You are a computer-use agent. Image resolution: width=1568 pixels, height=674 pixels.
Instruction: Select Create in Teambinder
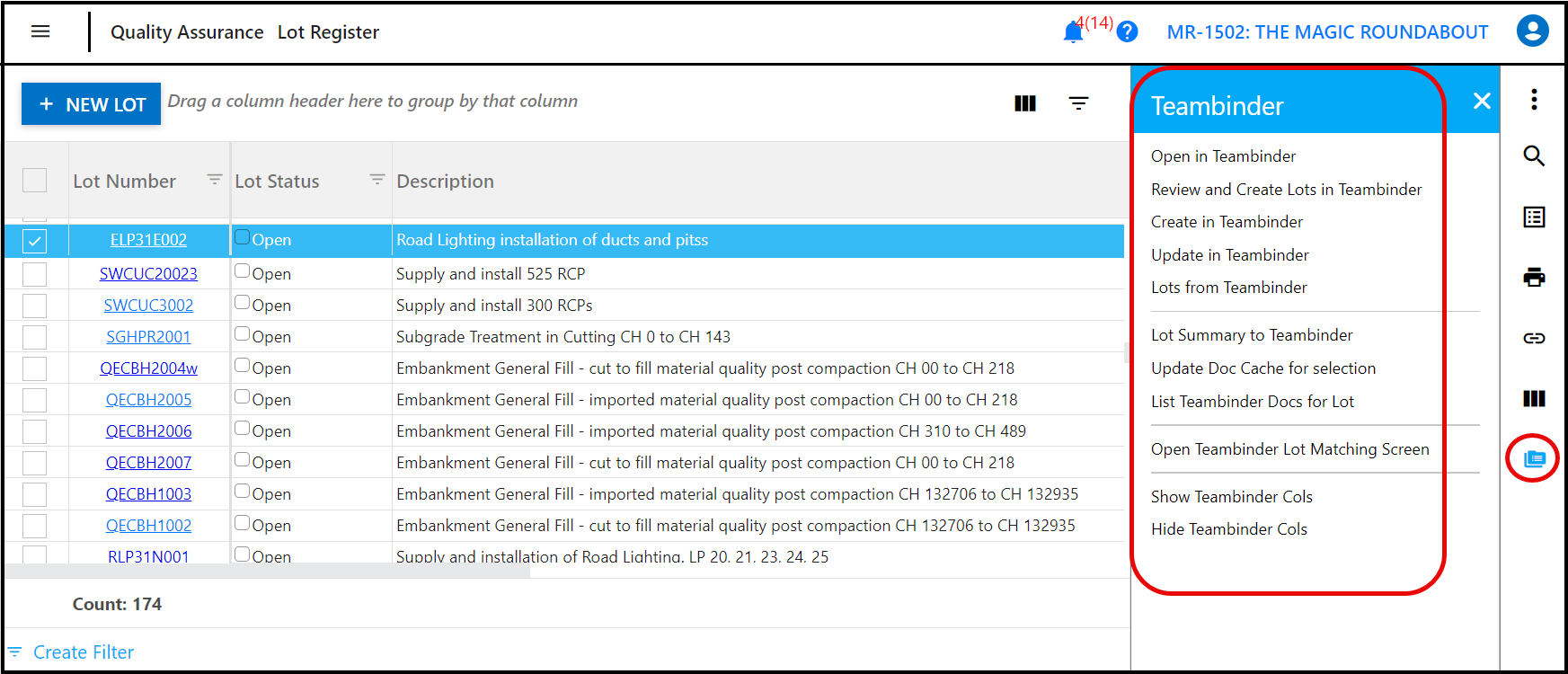point(1227,222)
